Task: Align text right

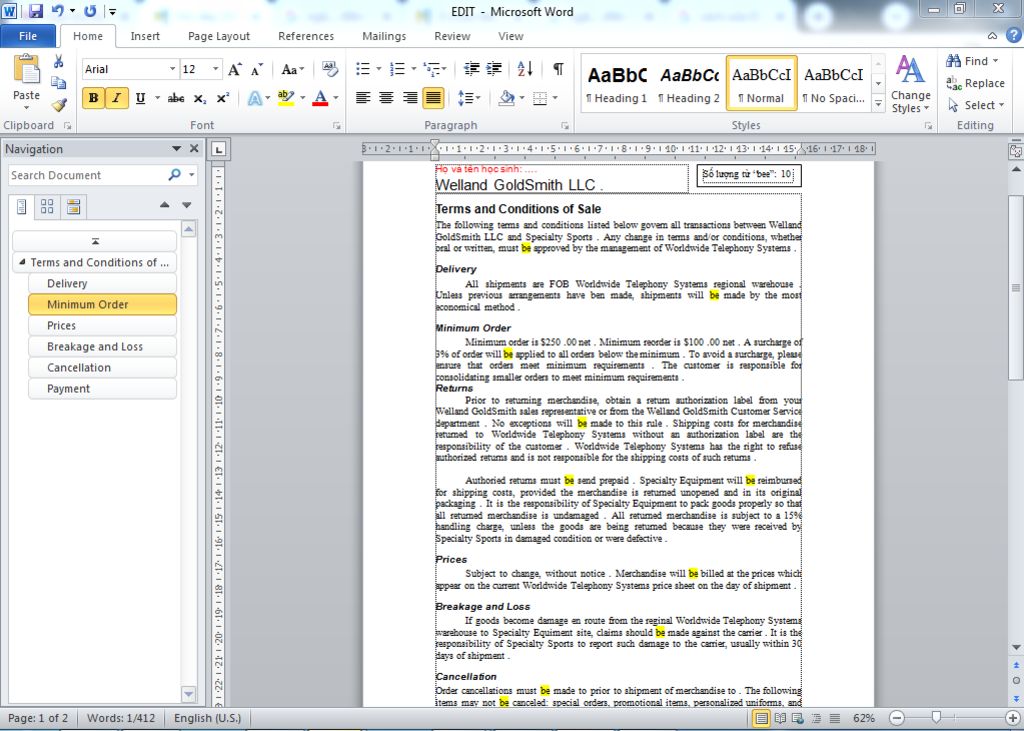Action: point(409,98)
